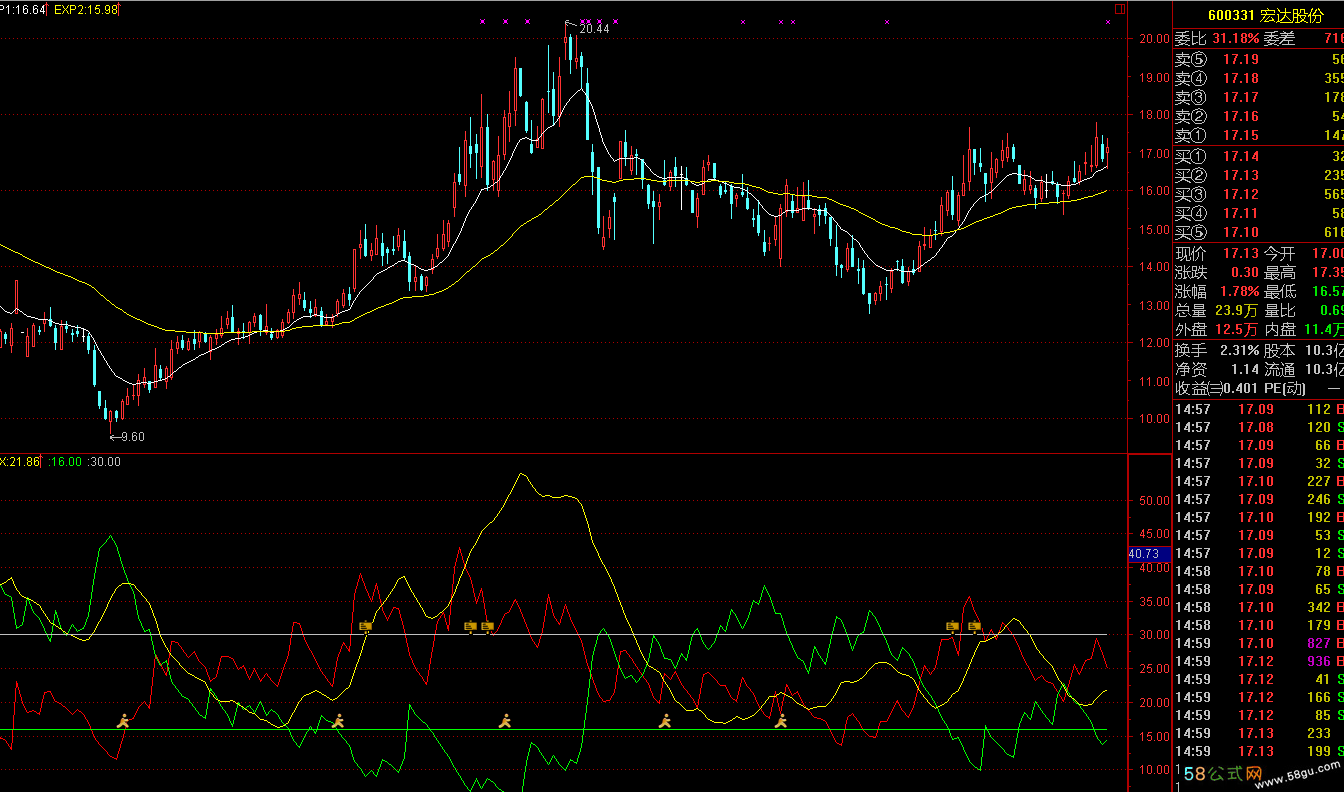
Task: Select trade row 14:57 17.09 volume 112
Action: coord(1259,409)
